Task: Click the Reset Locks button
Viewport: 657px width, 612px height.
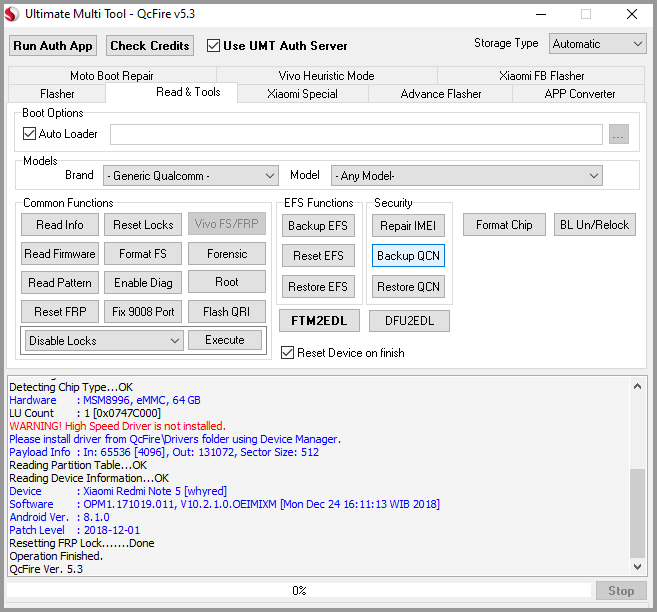Action: point(143,225)
